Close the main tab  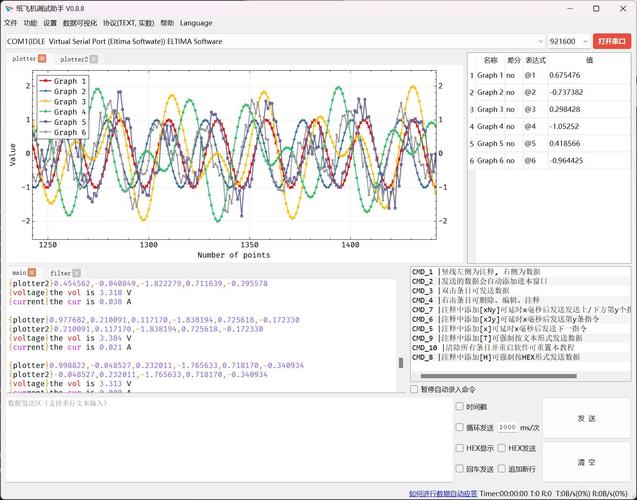[32, 273]
